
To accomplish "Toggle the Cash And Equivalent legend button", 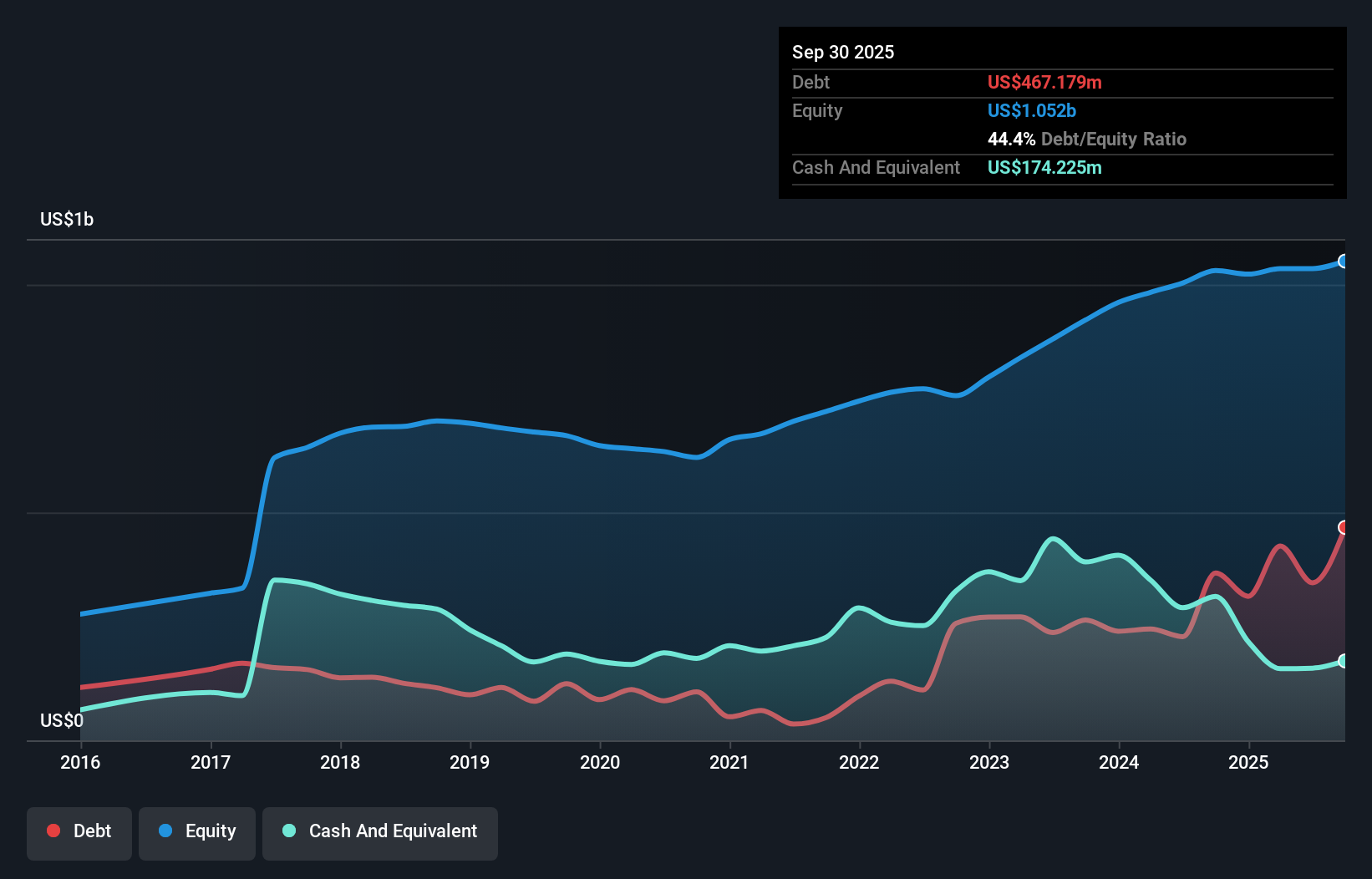I will pos(380,833).
